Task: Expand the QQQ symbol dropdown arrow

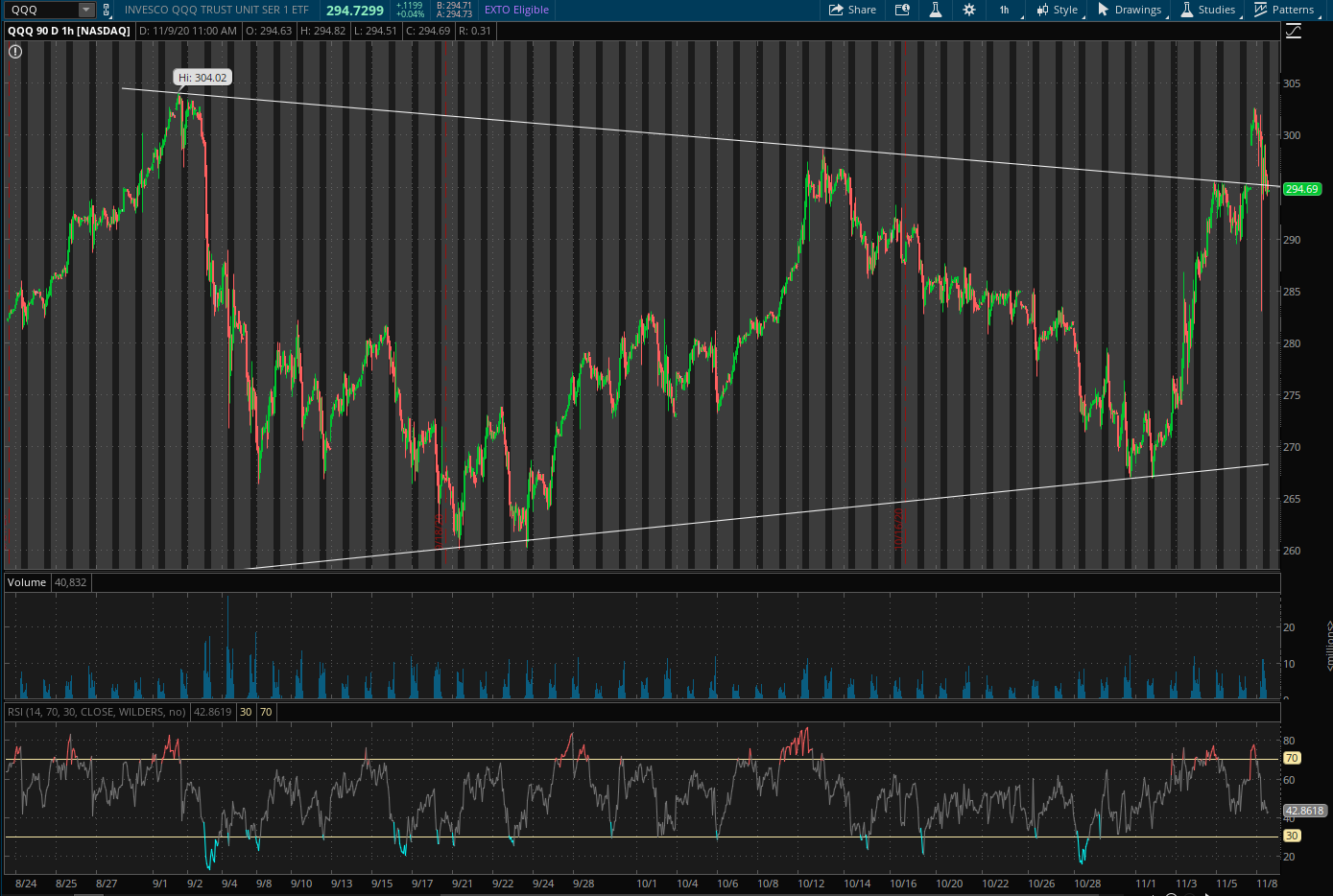Action: 86,10
